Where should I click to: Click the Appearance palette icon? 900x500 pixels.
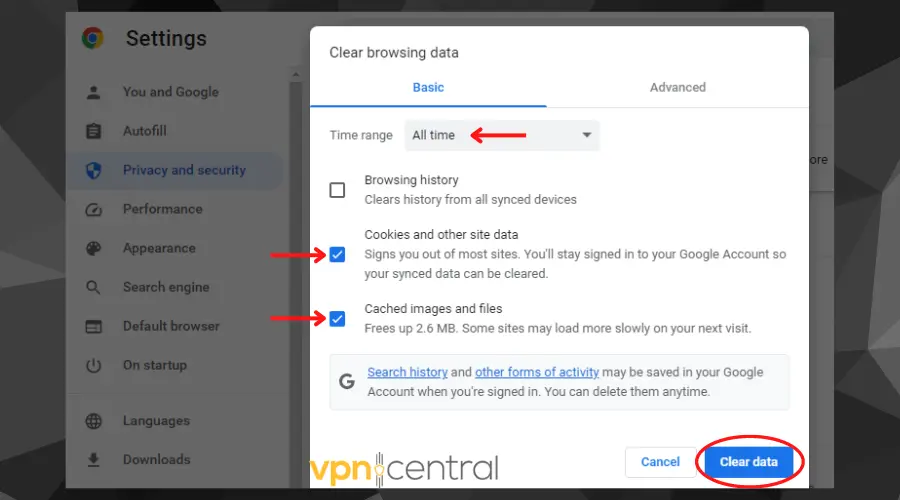pyautogui.click(x=93, y=248)
